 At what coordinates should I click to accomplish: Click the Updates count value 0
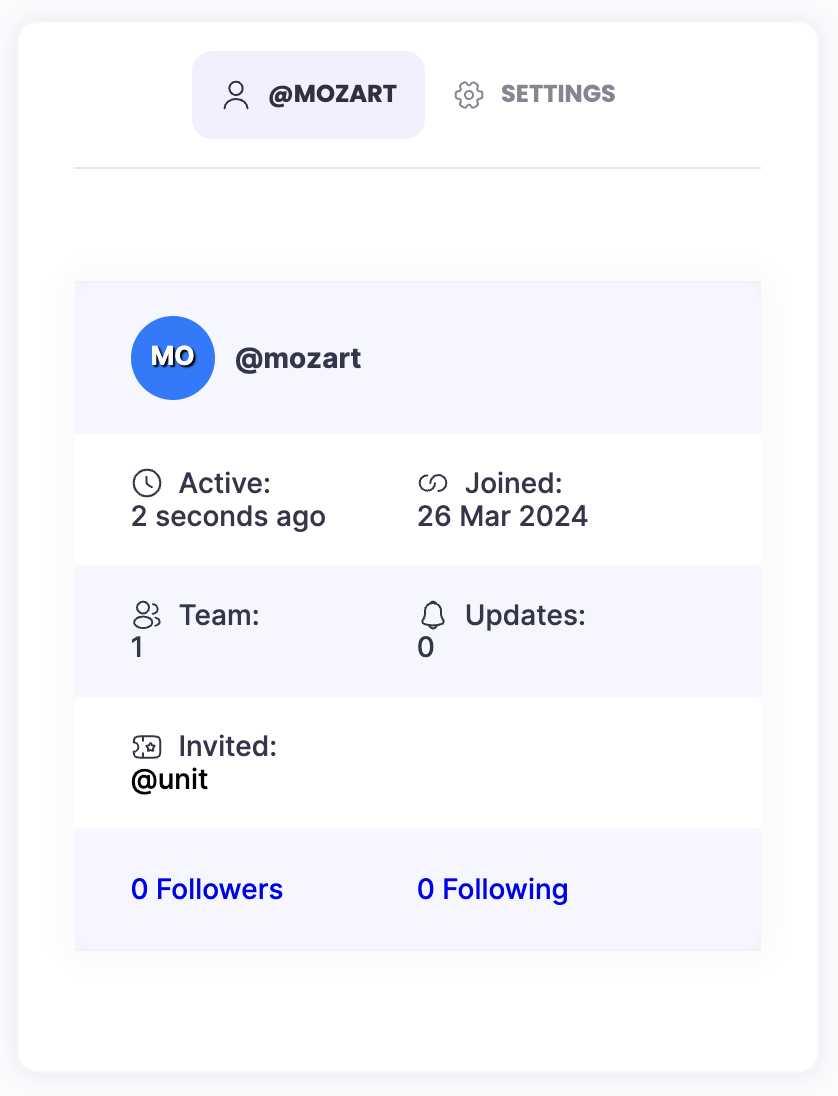[426, 648]
